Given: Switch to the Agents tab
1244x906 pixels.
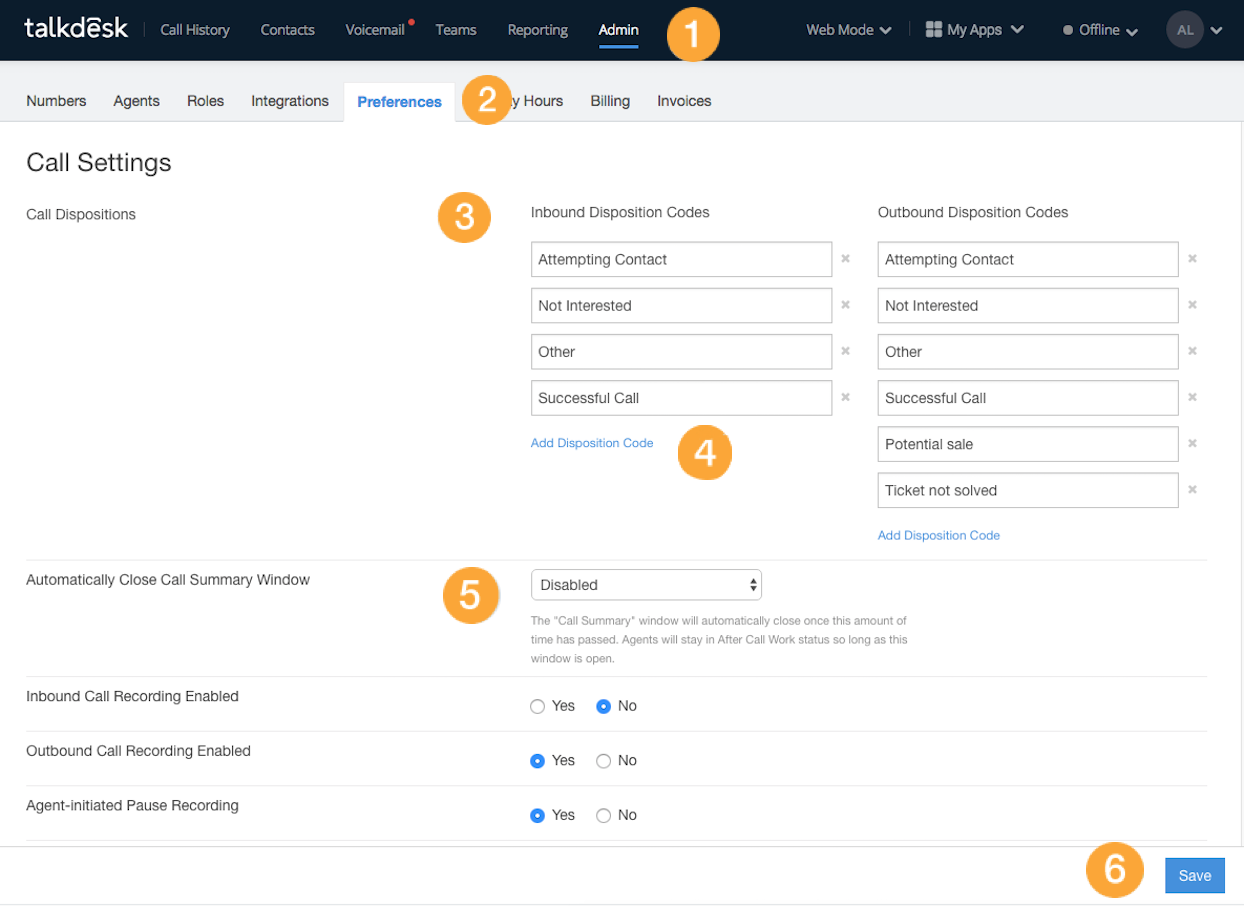Looking at the screenshot, I should tap(137, 101).
